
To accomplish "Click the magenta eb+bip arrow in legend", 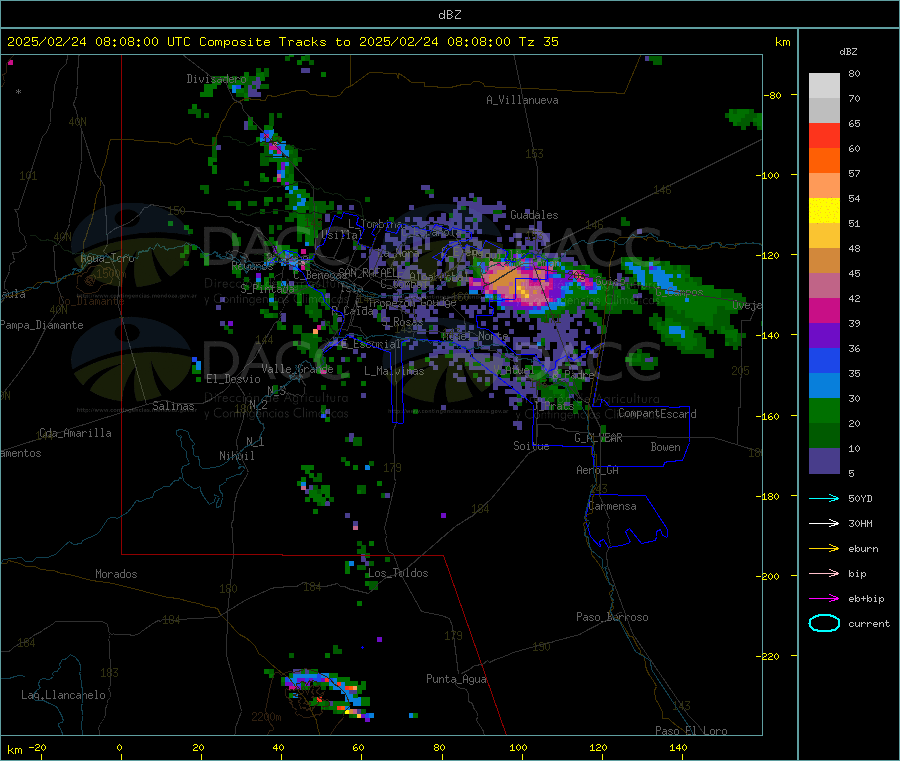I will [x=824, y=599].
